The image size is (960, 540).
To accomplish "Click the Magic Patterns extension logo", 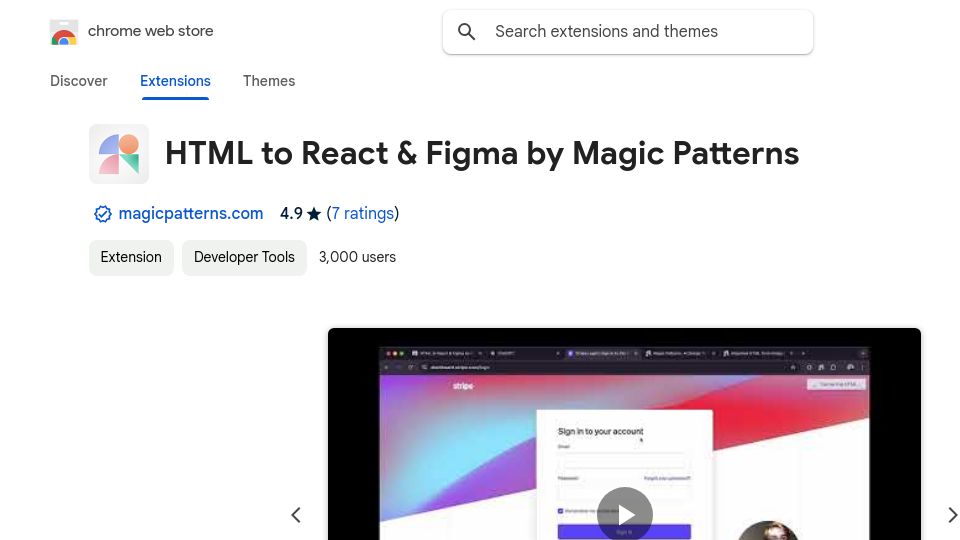I will coord(119,154).
